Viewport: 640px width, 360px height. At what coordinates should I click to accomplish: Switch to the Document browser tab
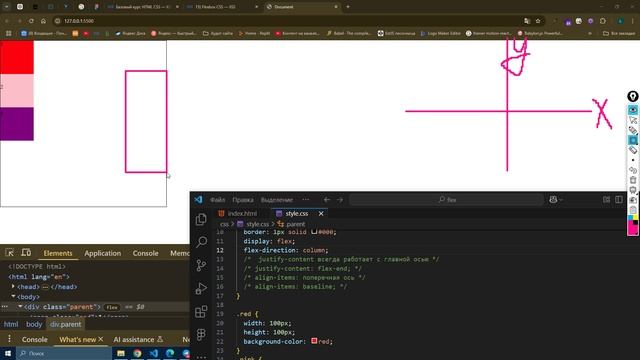301,7
